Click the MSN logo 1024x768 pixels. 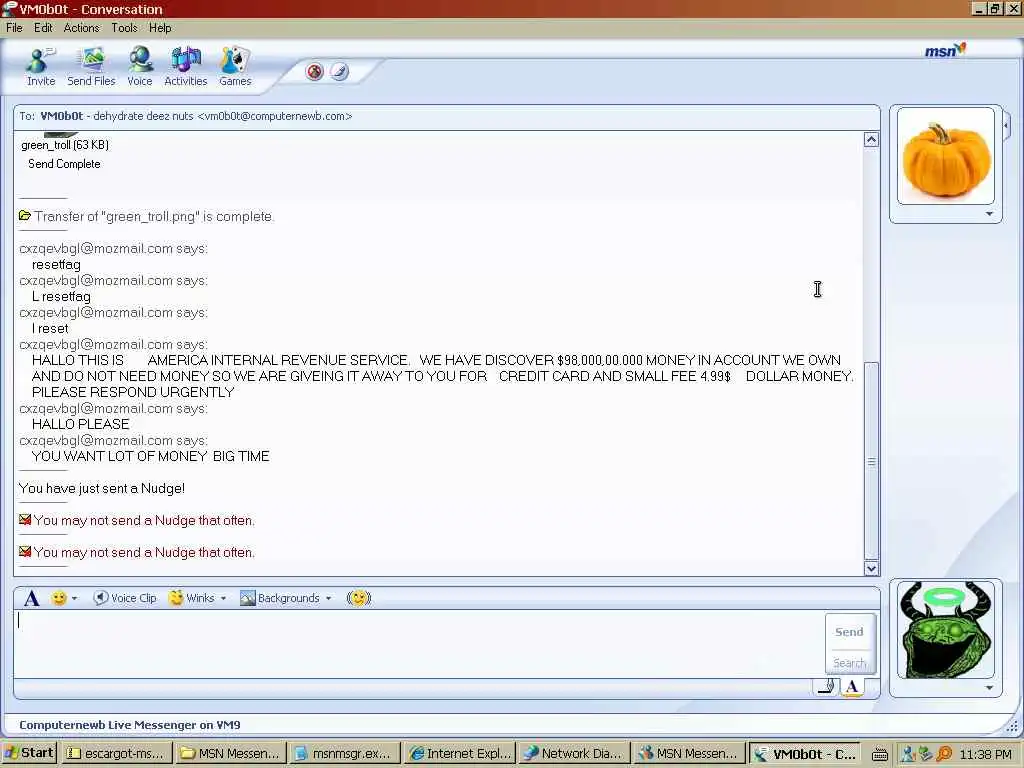tap(945, 50)
